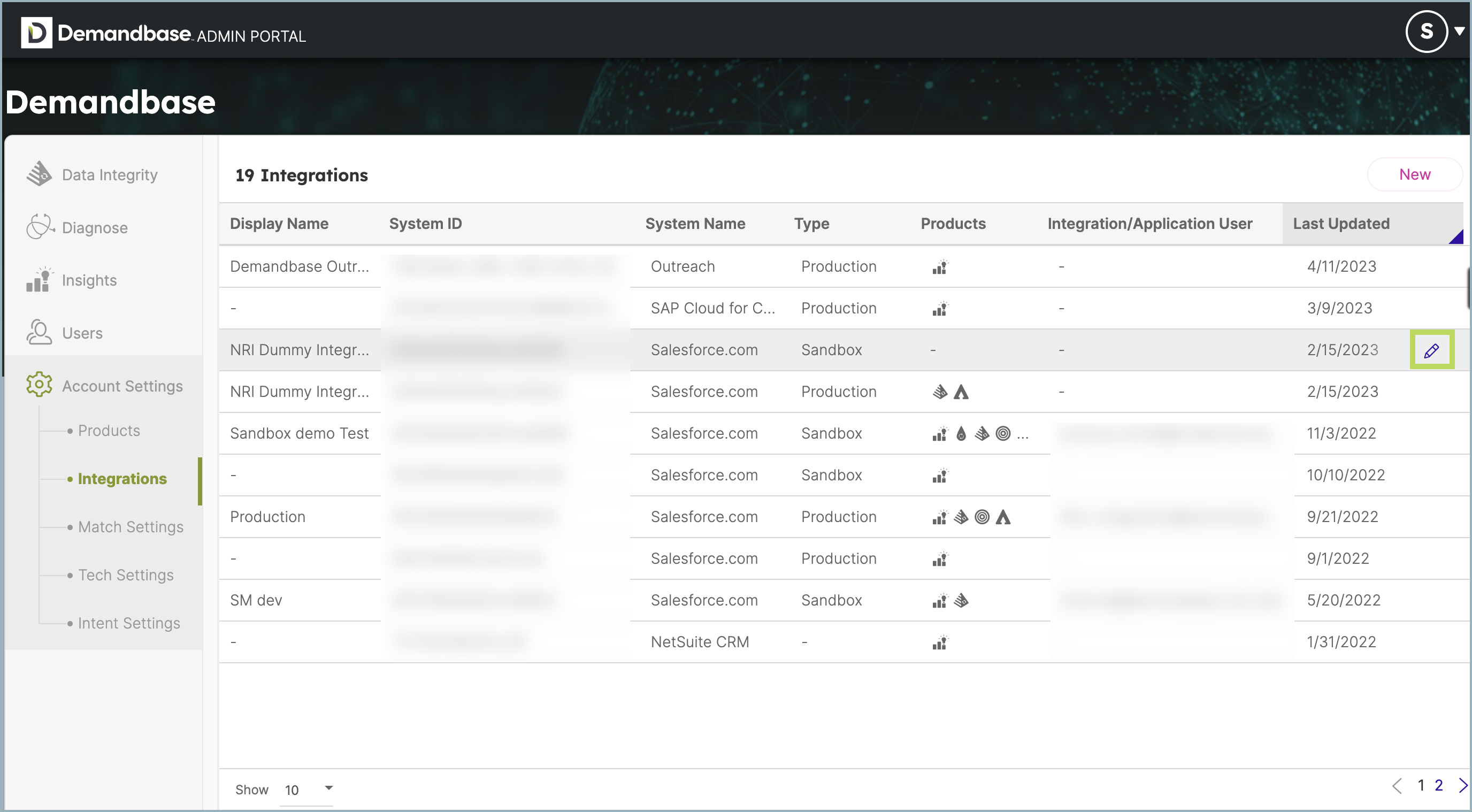Image resolution: width=1472 pixels, height=812 pixels.
Task: Click the New integration button
Action: click(1414, 174)
